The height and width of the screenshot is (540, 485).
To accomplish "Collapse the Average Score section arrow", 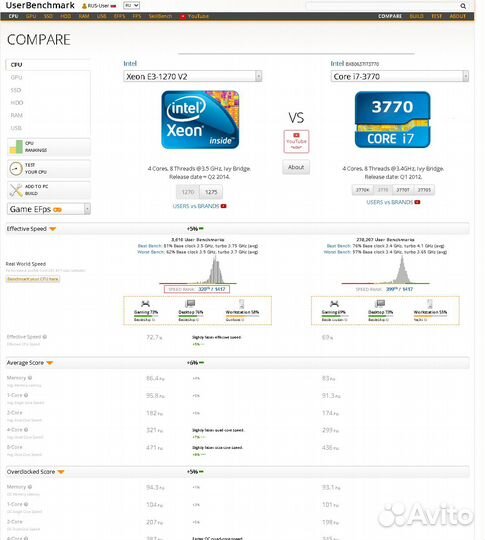I will click(x=50, y=363).
